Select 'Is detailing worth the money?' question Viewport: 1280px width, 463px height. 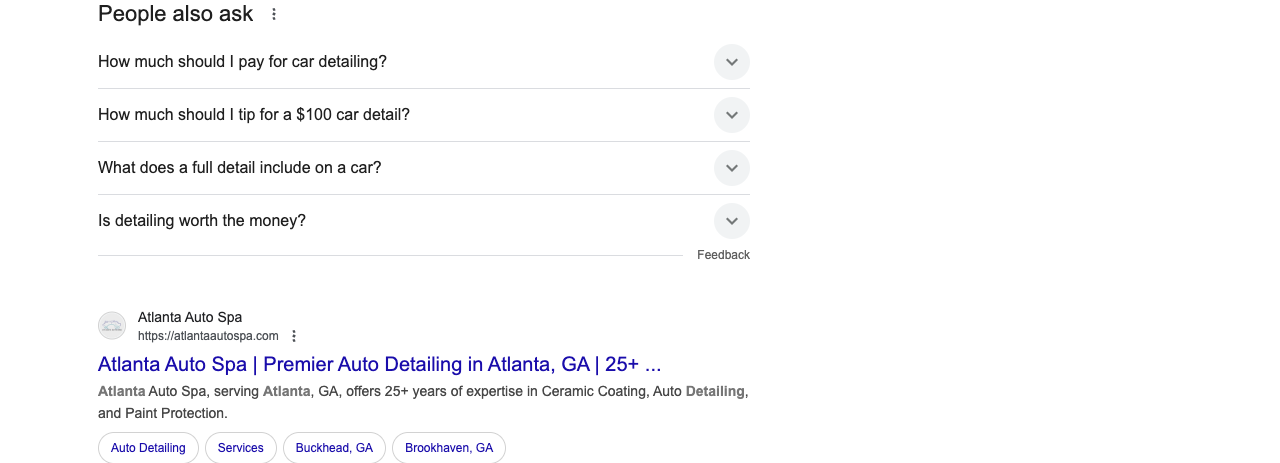202,221
